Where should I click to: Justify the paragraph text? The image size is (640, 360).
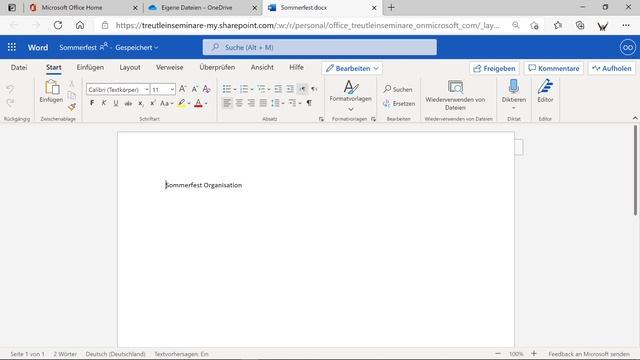[263, 103]
